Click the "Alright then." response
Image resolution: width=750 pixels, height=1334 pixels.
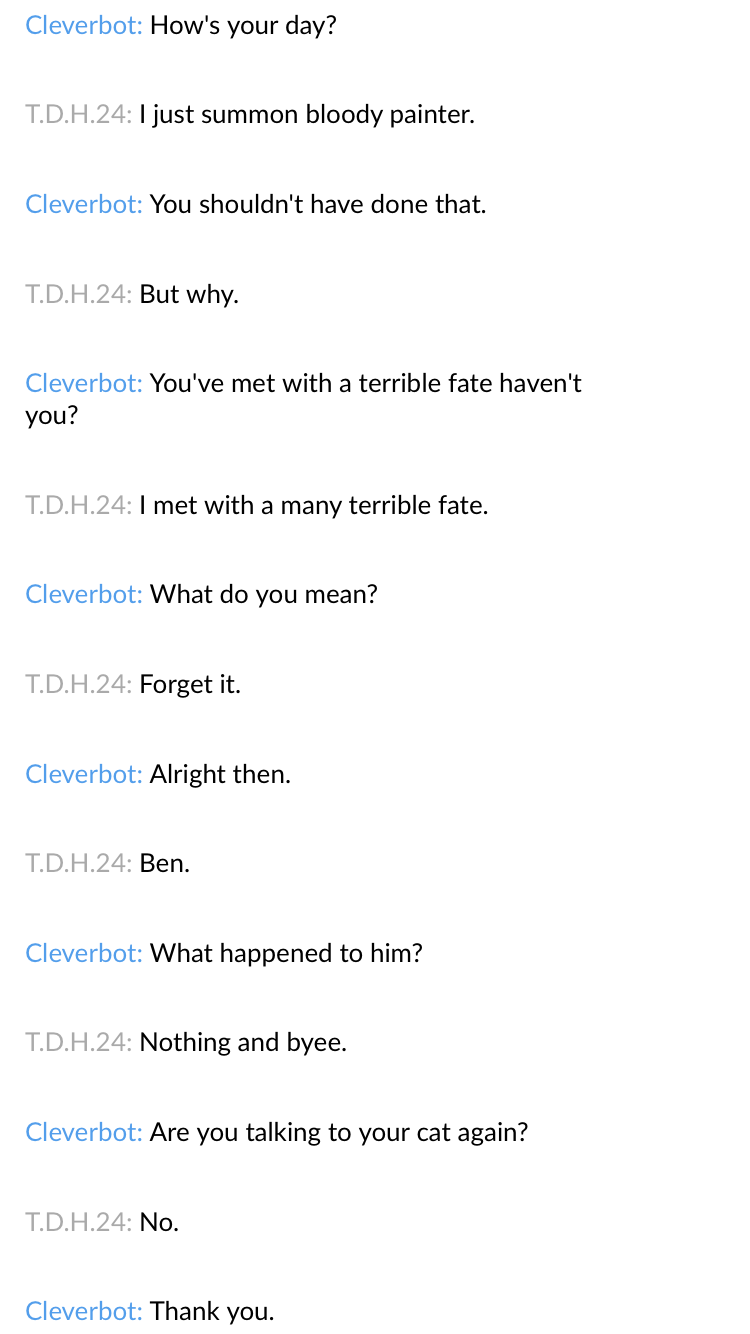coord(220,774)
